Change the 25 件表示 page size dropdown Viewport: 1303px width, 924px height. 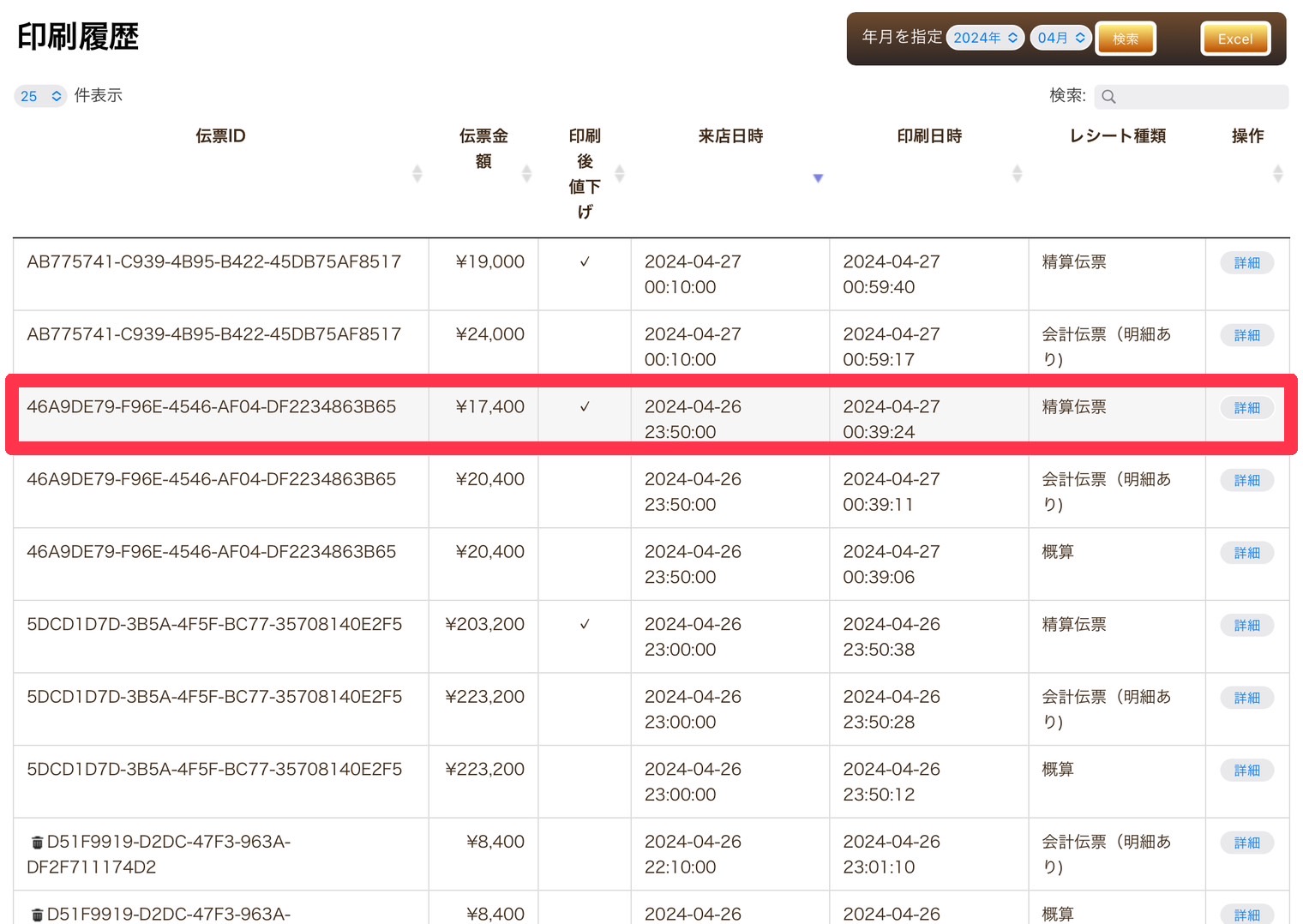point(40,96)
